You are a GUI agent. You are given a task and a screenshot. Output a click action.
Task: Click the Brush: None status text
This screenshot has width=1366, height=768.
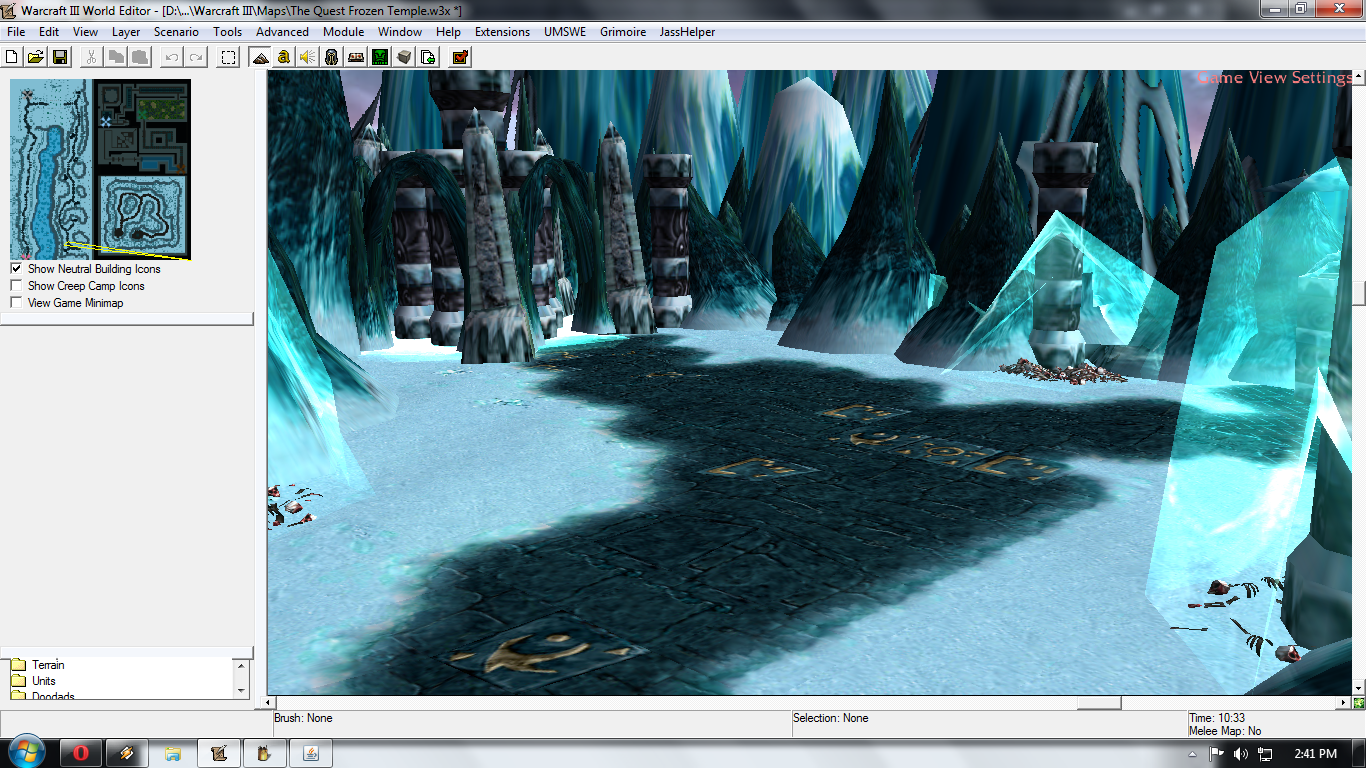[303, 718]
